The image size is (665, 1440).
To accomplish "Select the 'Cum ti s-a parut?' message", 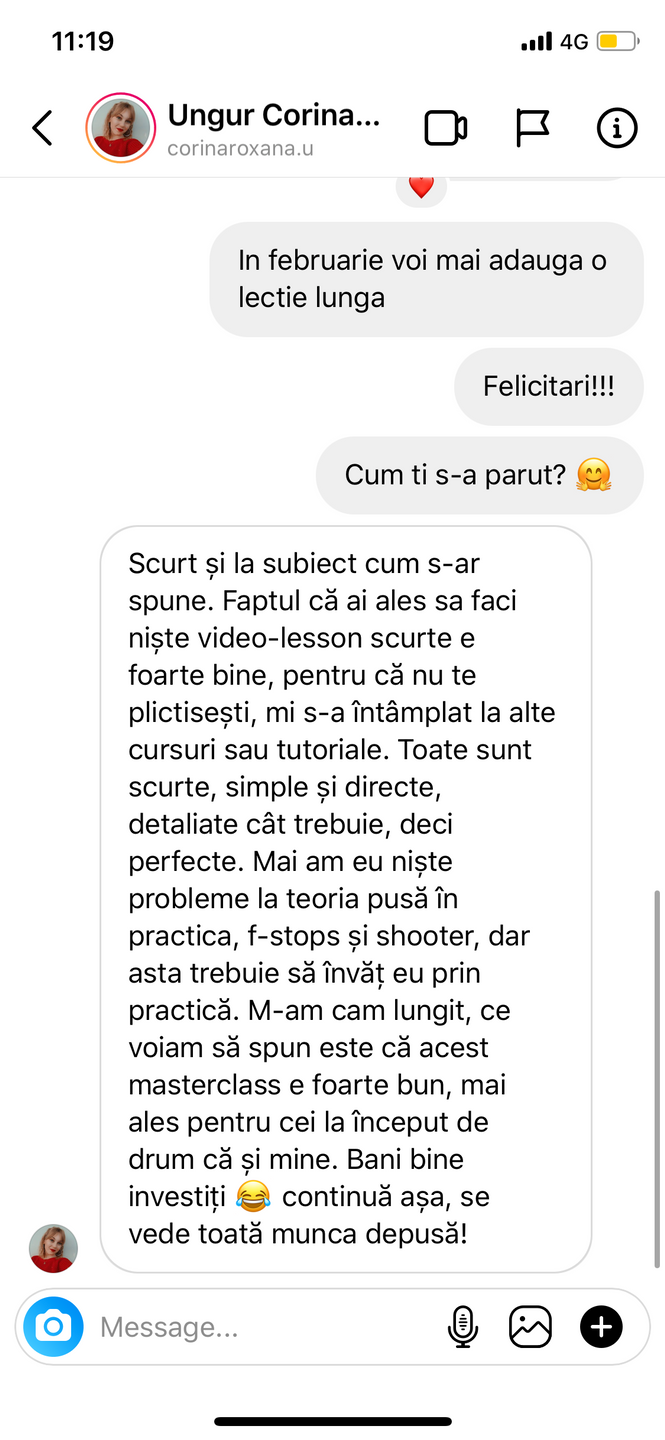I will click(x=479, y=475).
